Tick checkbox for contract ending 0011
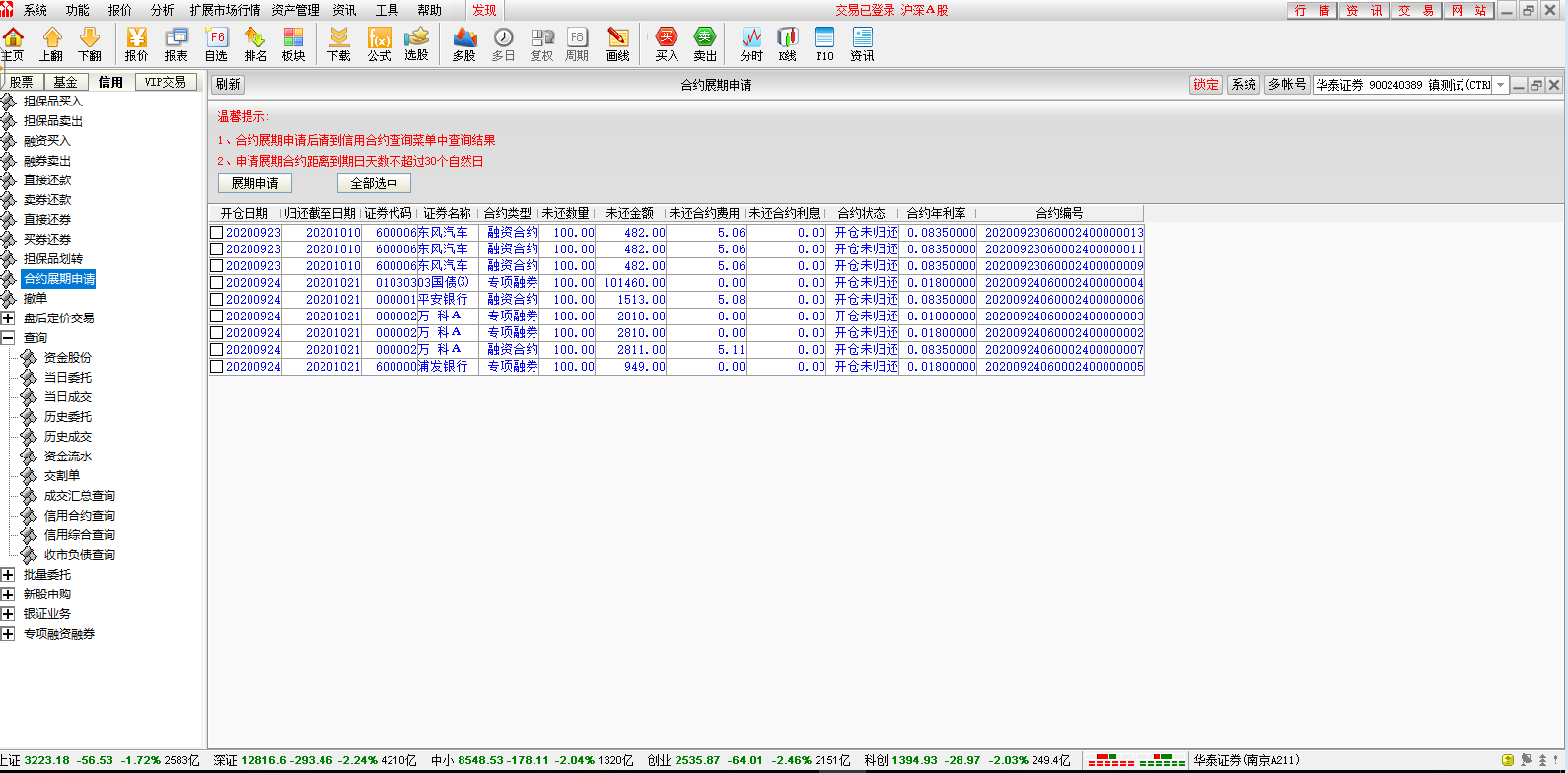 pos(216,249)
